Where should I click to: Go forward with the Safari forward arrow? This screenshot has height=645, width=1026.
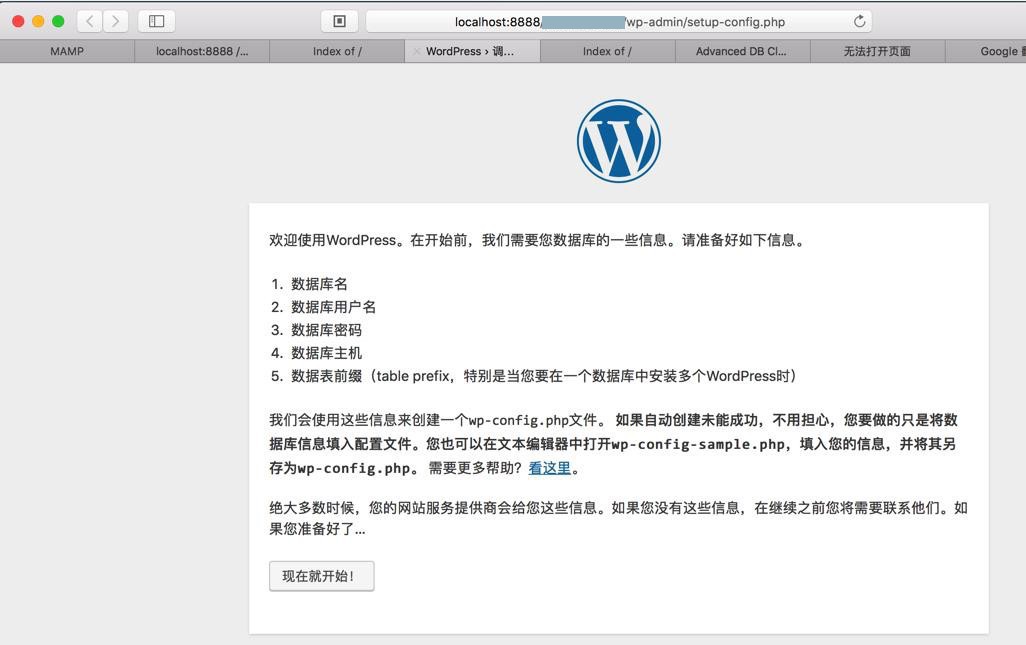(x=115, y=22)
